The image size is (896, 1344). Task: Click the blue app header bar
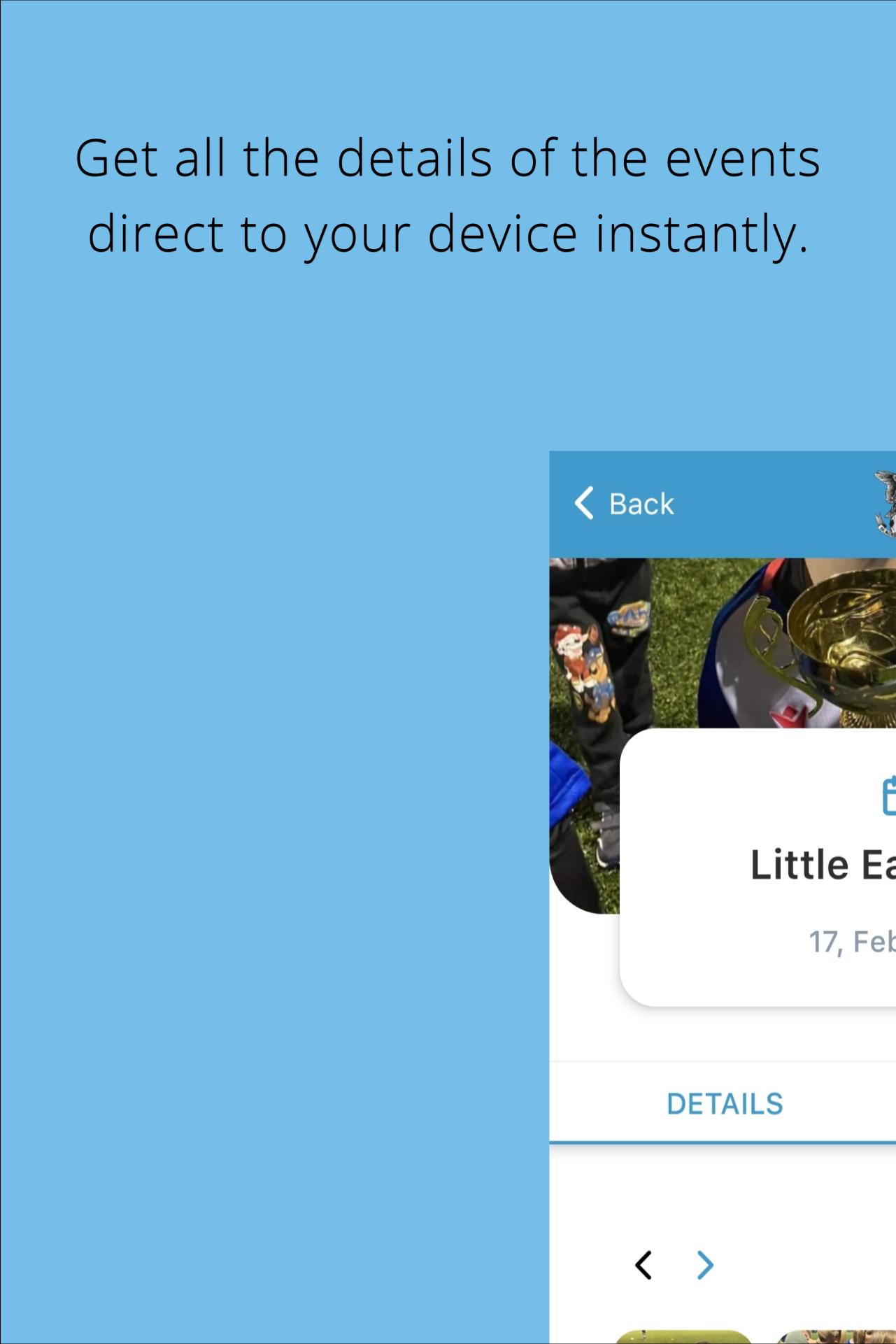pos(723,504)
